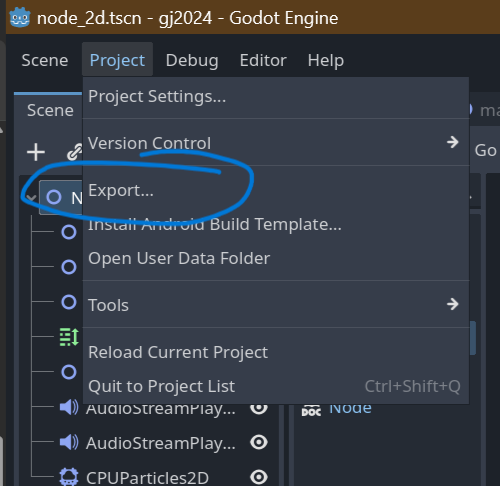The width and height of the screenshot is (500, 486).
Task: Switch to the Scene dock tab
Action: coord(50,110)
